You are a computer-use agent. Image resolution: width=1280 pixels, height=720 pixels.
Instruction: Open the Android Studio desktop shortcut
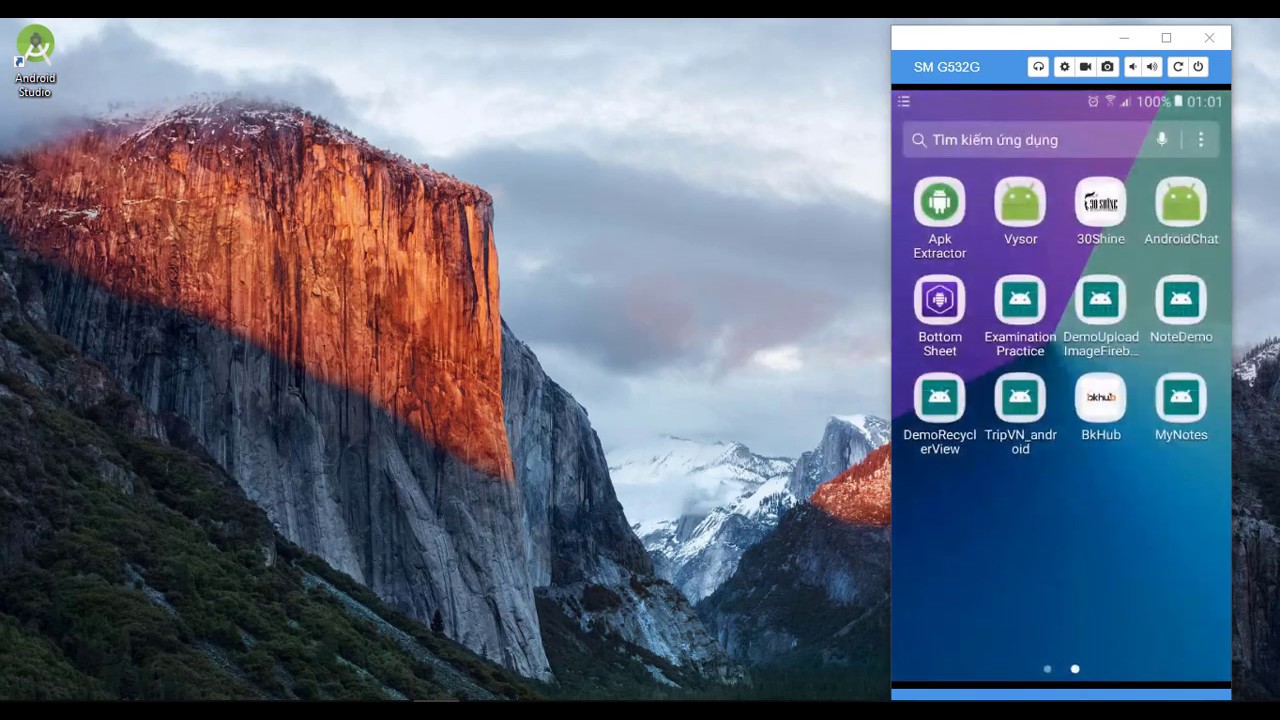(x=35, y=61)
